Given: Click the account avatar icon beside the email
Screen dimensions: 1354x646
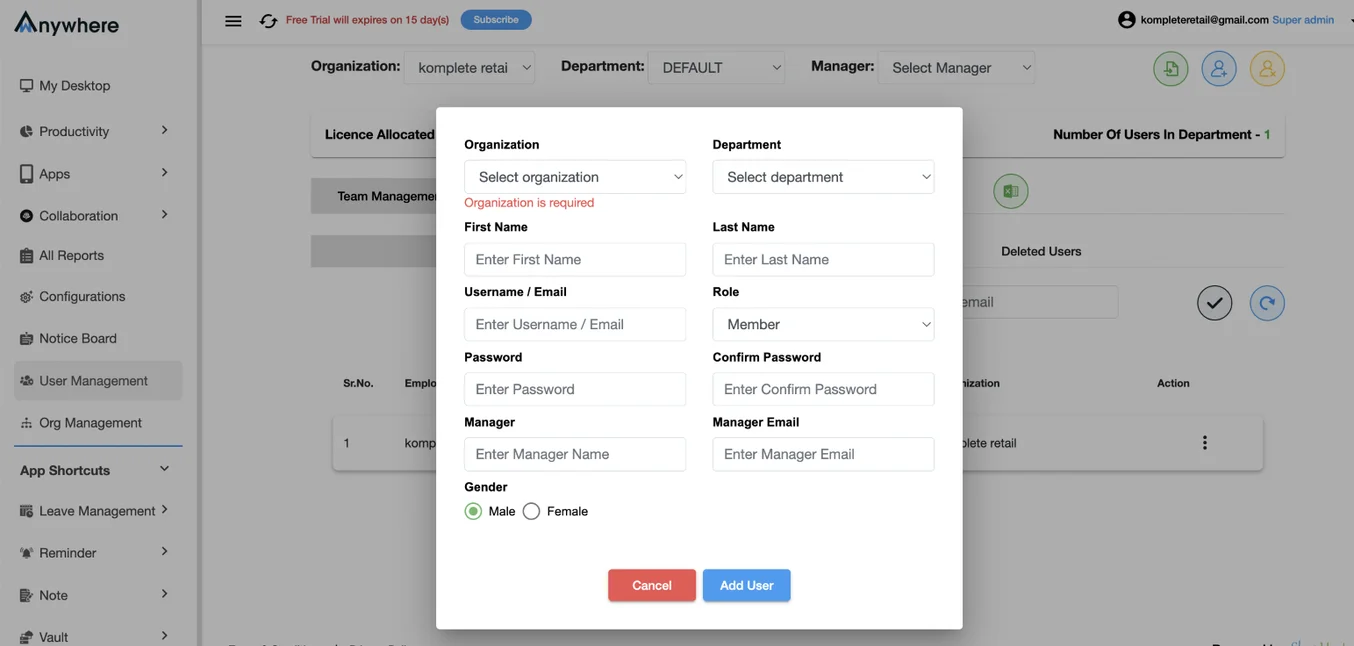Looking at the screenshot, I should click(1127, 20).
